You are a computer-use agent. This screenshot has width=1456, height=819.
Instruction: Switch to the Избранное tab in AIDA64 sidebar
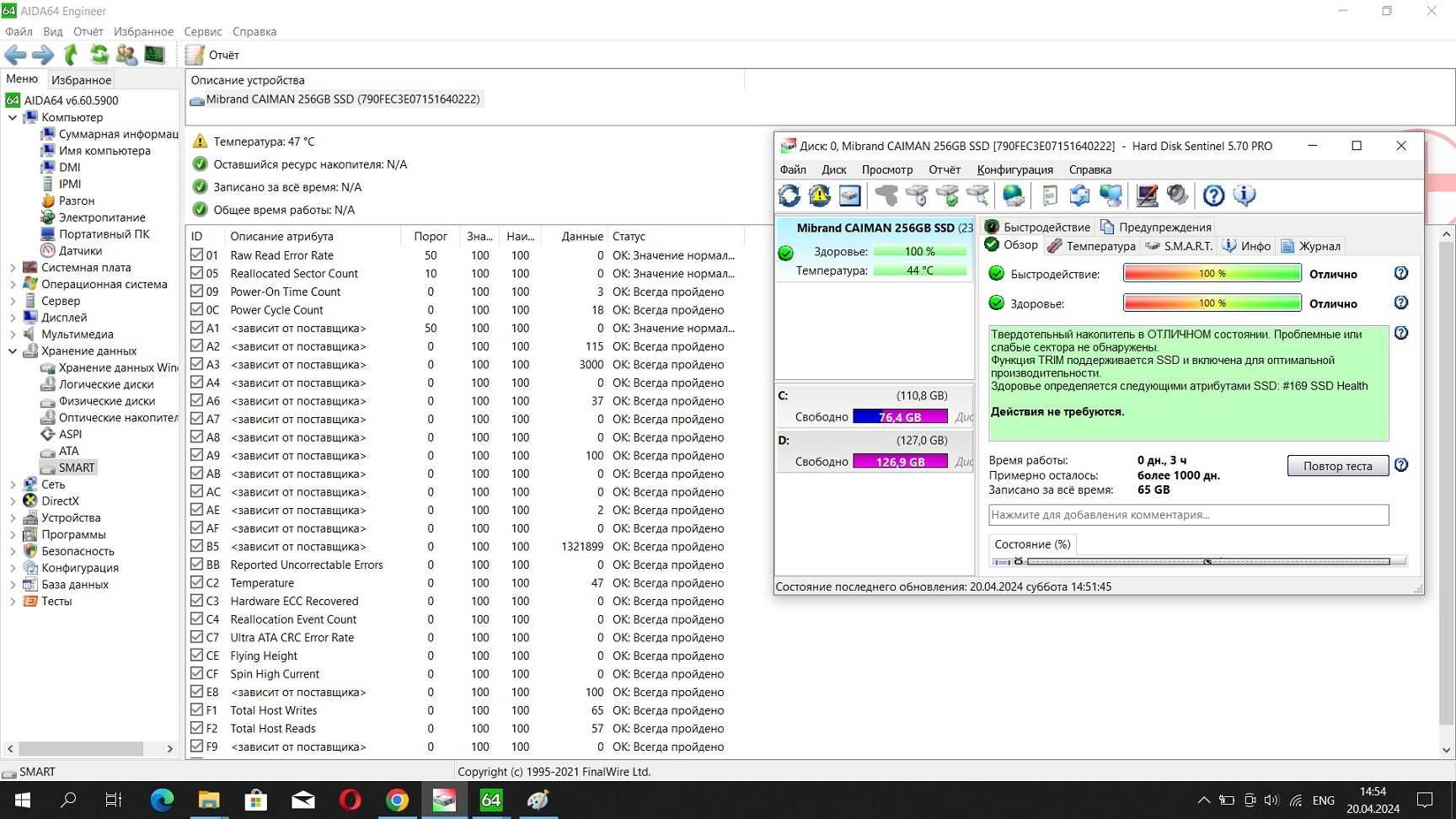pos(81,80)
